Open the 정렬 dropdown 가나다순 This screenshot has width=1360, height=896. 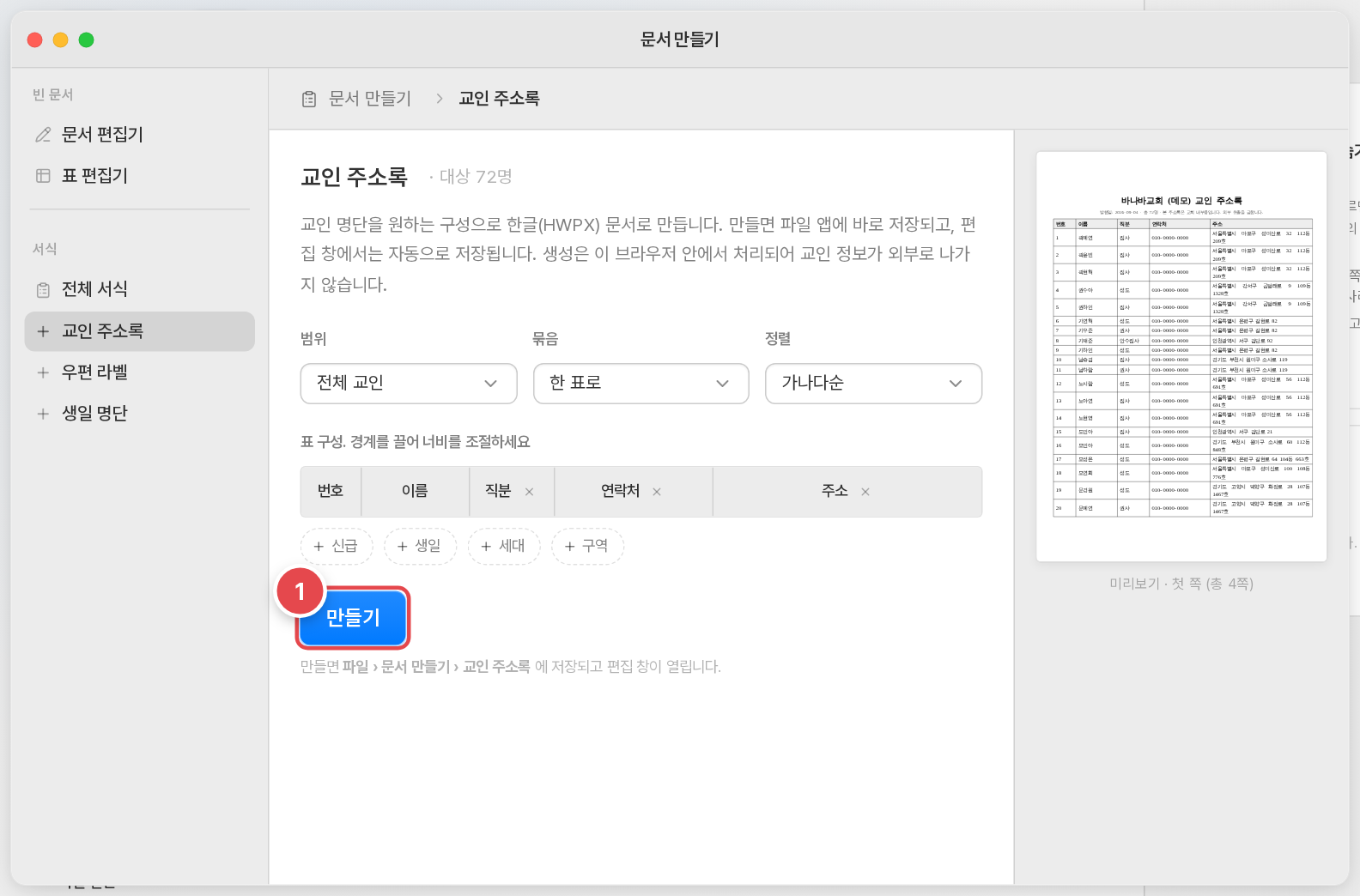(x=873, y=383)
